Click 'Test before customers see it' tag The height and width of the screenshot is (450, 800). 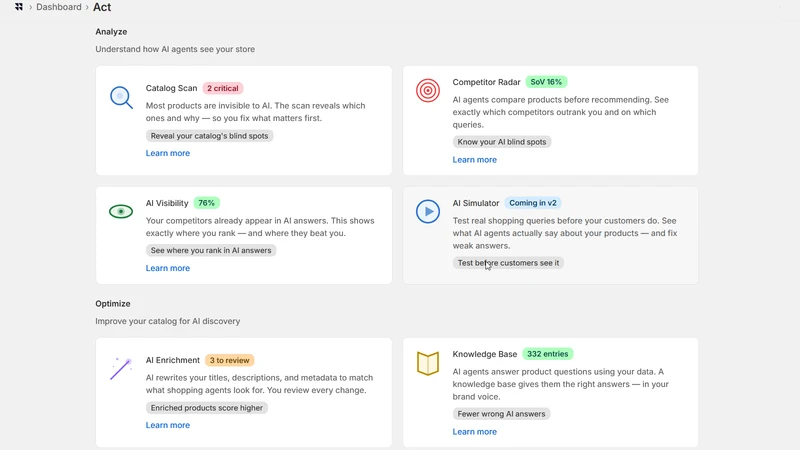(x=508, y=263)
